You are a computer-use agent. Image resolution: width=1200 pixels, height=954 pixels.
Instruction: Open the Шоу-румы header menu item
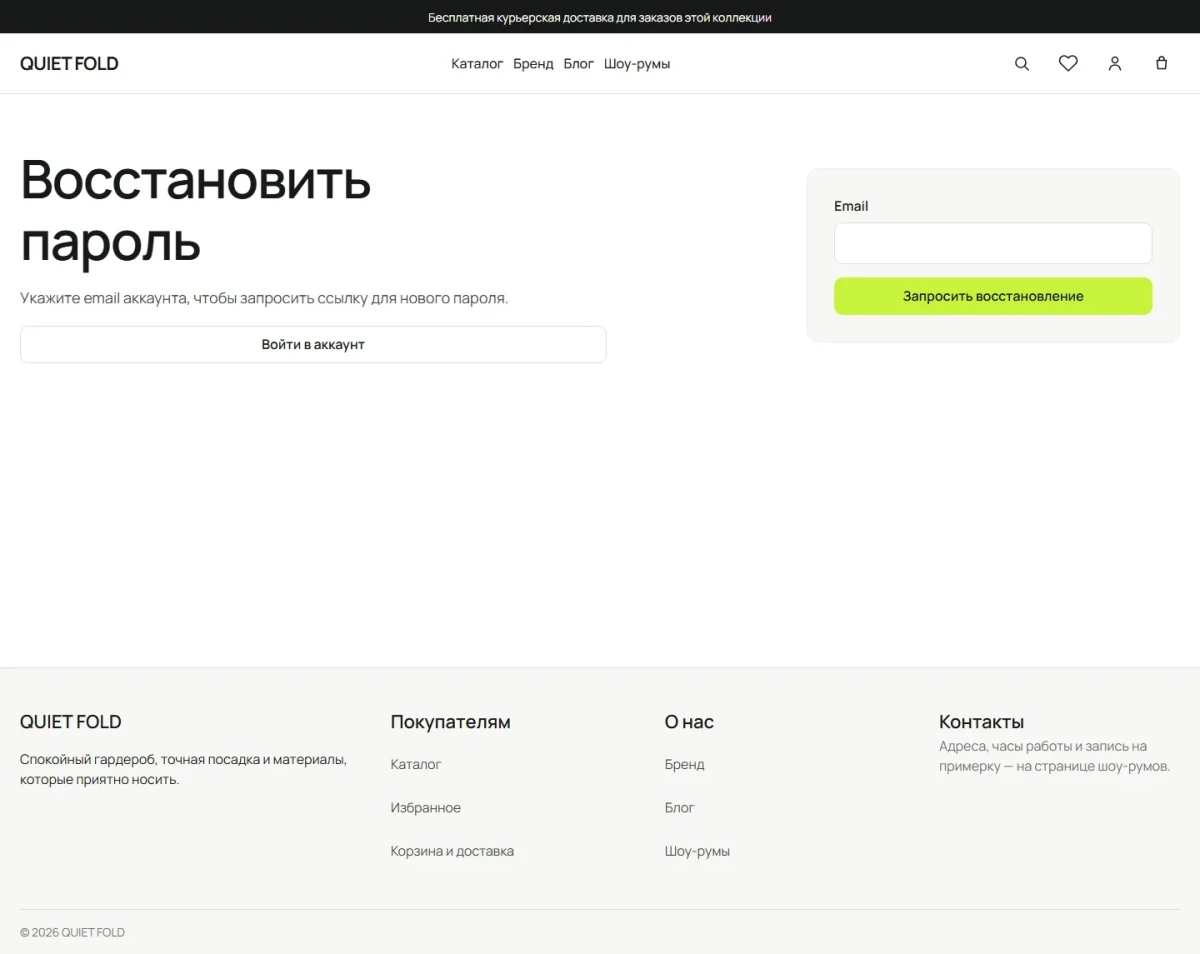tap(637, 63)
